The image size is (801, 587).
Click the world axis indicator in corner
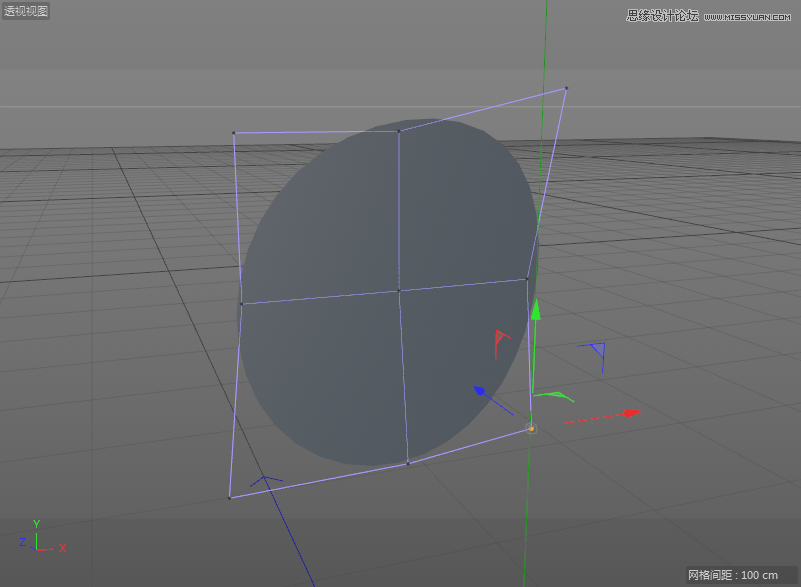coord(38,540)
